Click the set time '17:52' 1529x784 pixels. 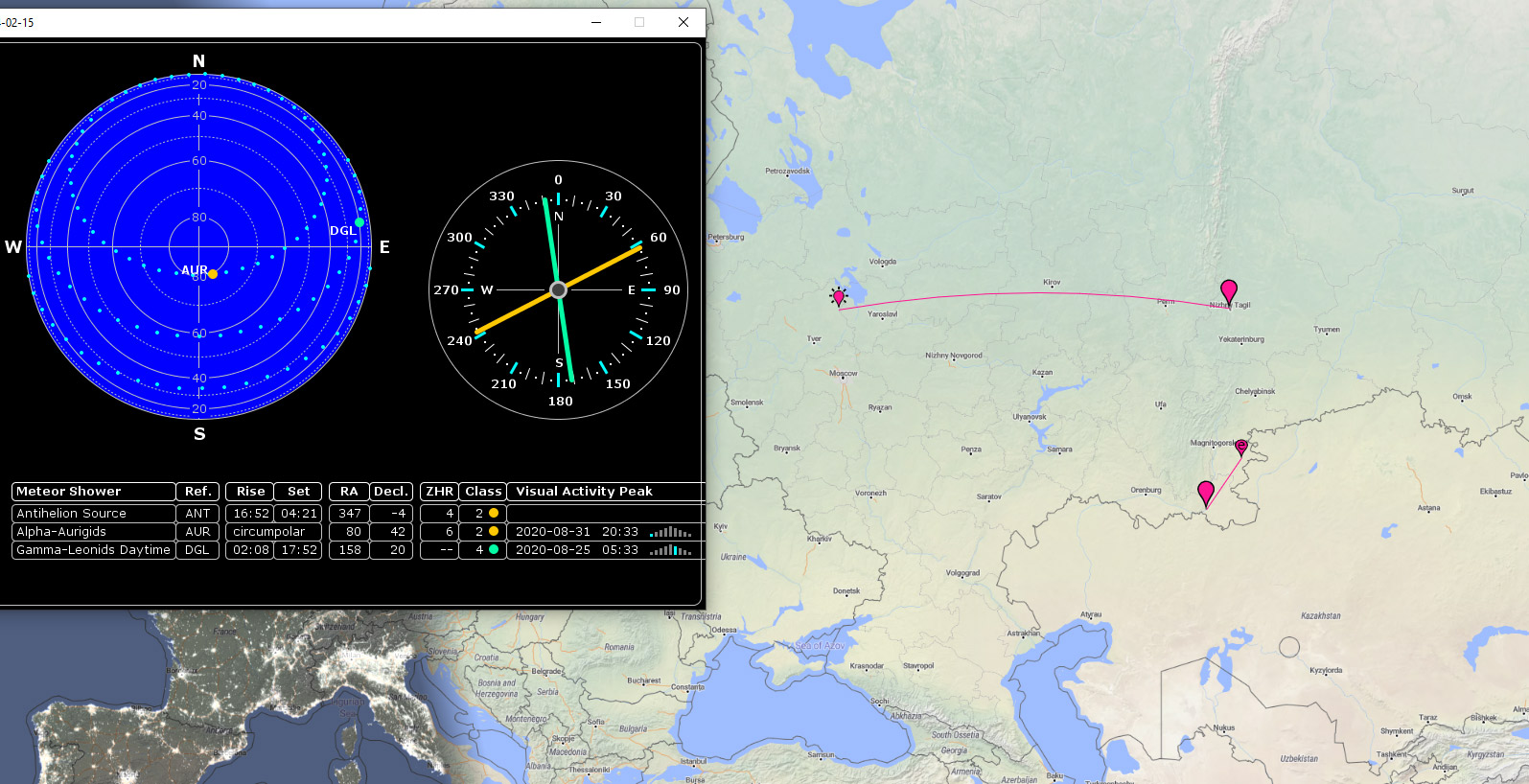coord(298,550)
